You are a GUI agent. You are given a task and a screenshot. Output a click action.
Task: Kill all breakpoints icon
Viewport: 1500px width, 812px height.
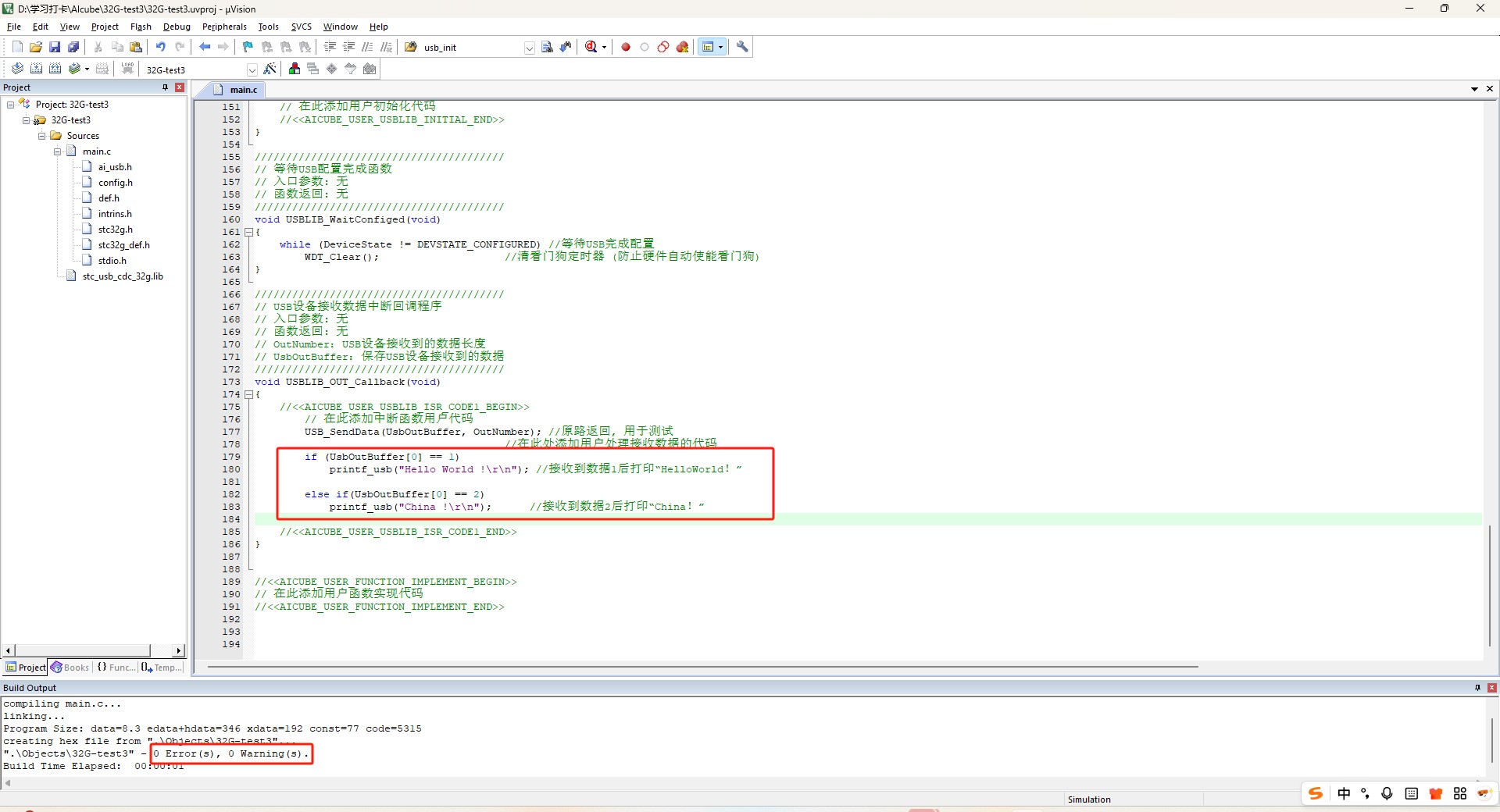click(x=682, y=47)
